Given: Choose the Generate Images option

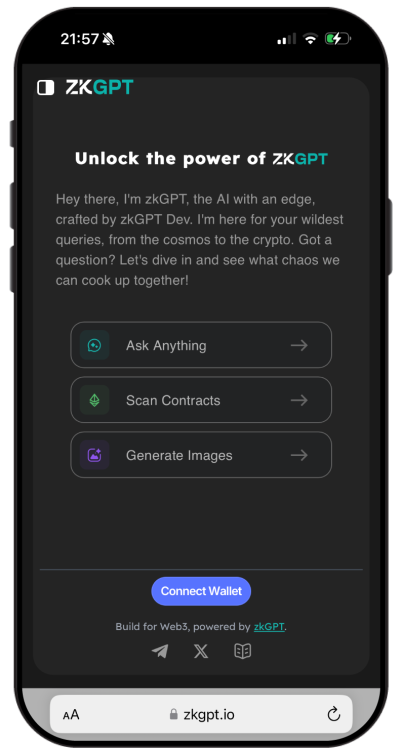Looking at the screenshot, I should point(201,455).
